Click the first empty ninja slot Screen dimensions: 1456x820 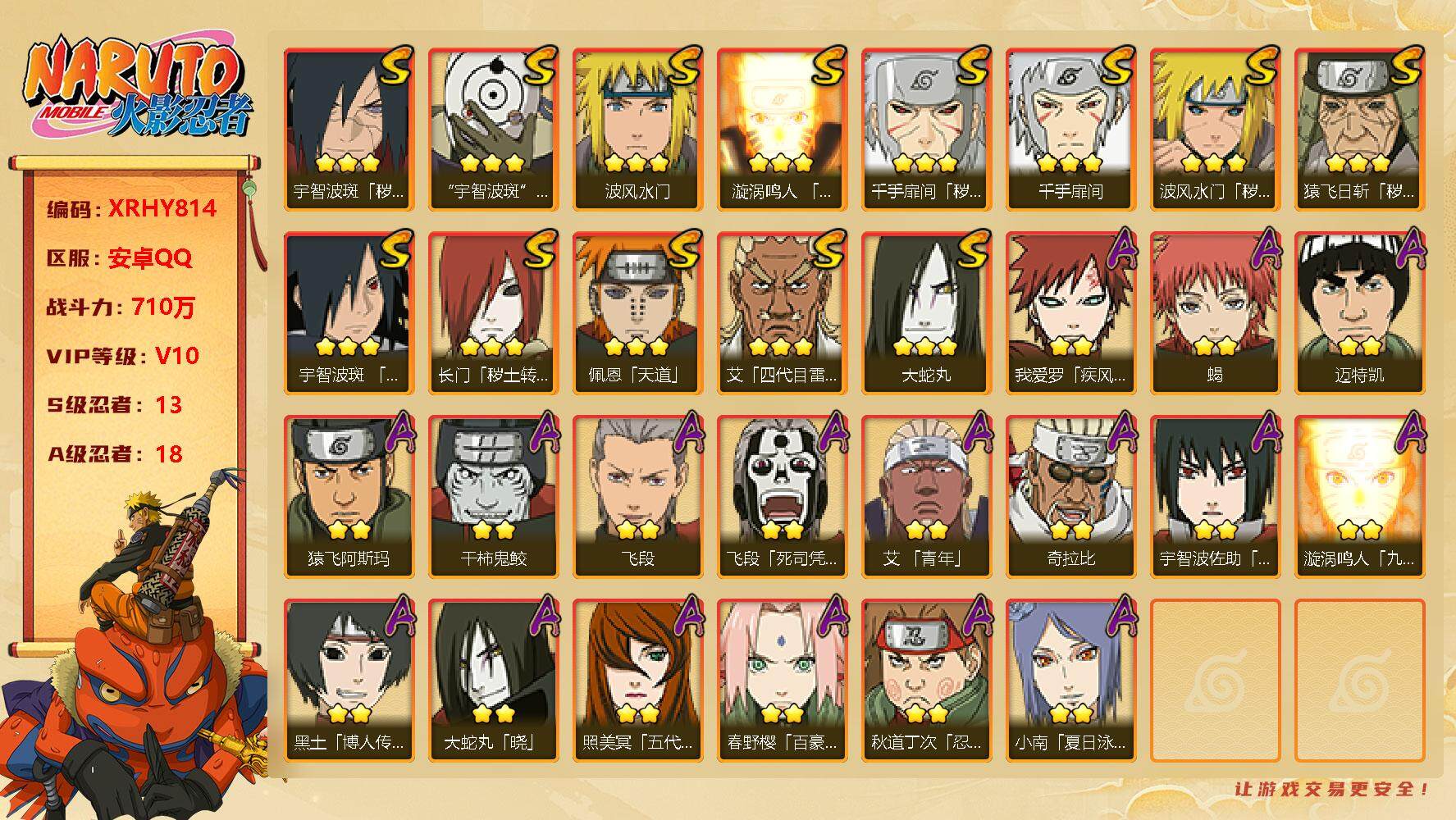pos(1215,681)
